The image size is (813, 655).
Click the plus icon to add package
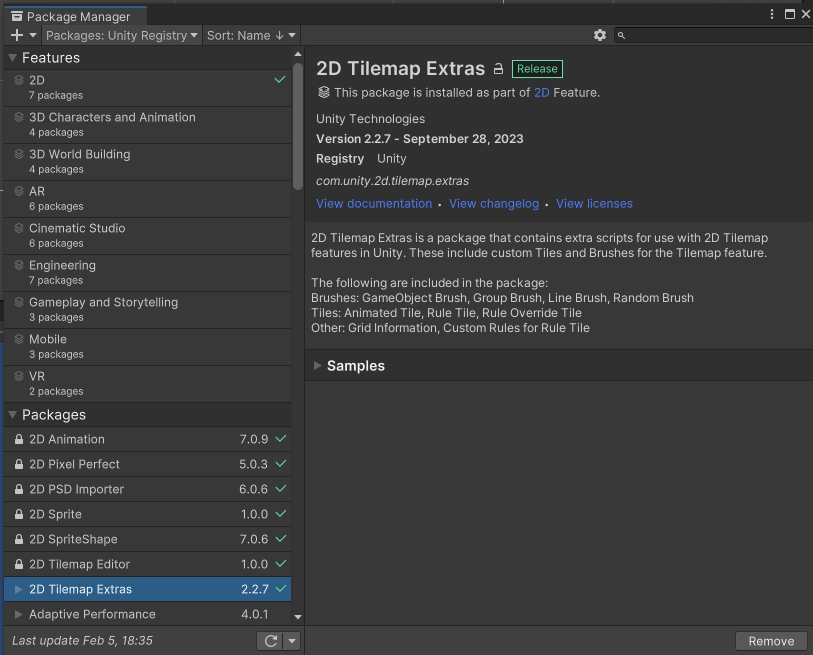tap(17, 35)
